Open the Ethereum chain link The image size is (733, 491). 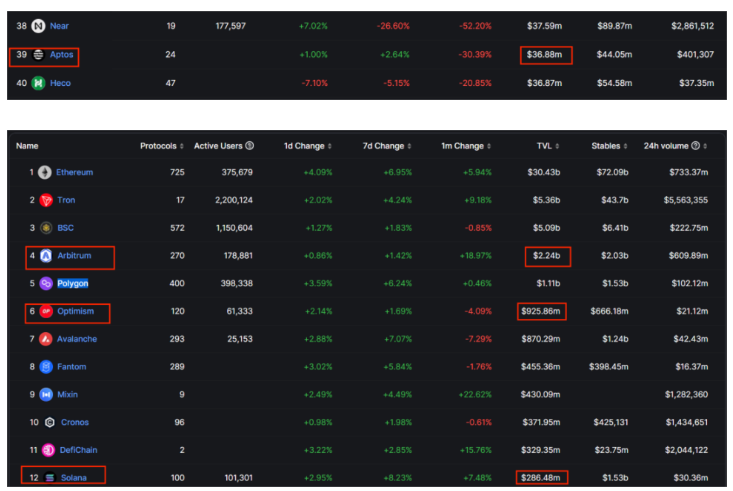click(74, 173)
